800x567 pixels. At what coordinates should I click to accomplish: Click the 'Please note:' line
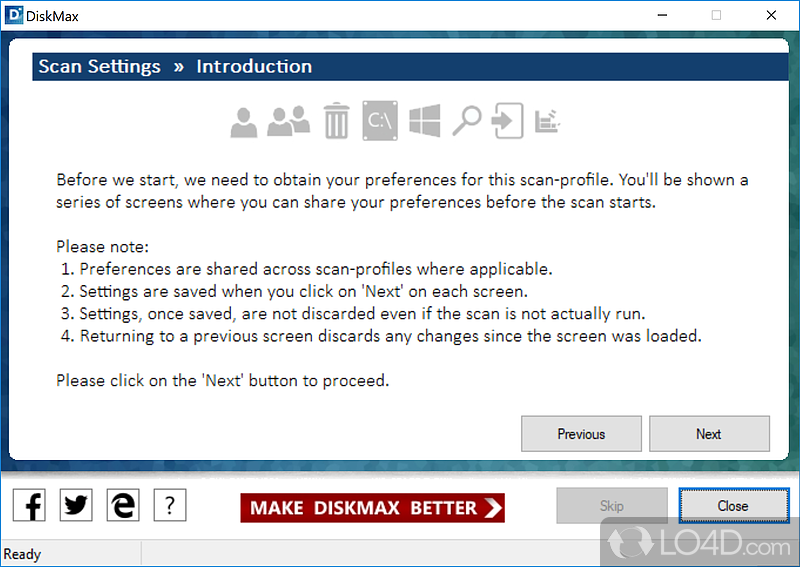pos(102,247)
